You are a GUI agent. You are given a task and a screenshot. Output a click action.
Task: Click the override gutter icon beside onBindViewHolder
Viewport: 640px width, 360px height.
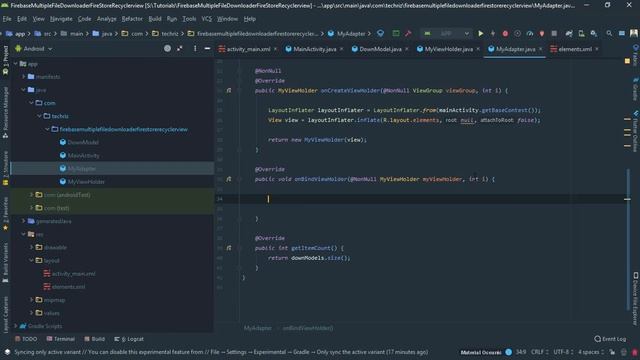pos(229,179)
